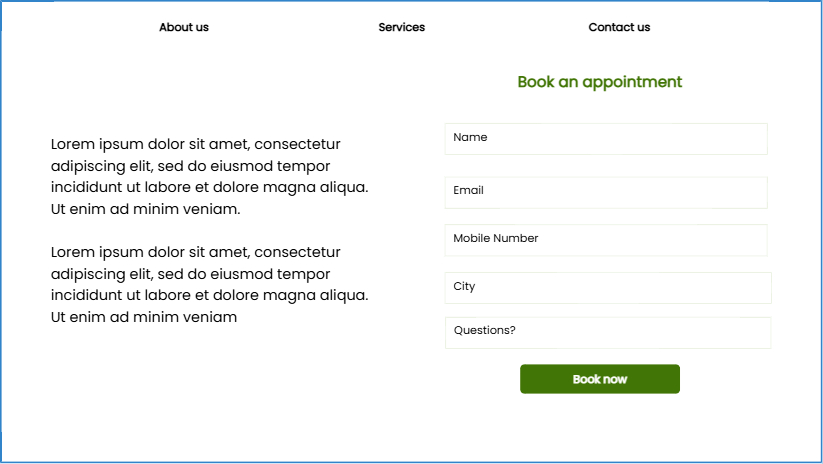The height and width of the screenshot is (464, 823).
Task: Click first paragraph's closing "Ut enim" line
Action: [145, 209]
